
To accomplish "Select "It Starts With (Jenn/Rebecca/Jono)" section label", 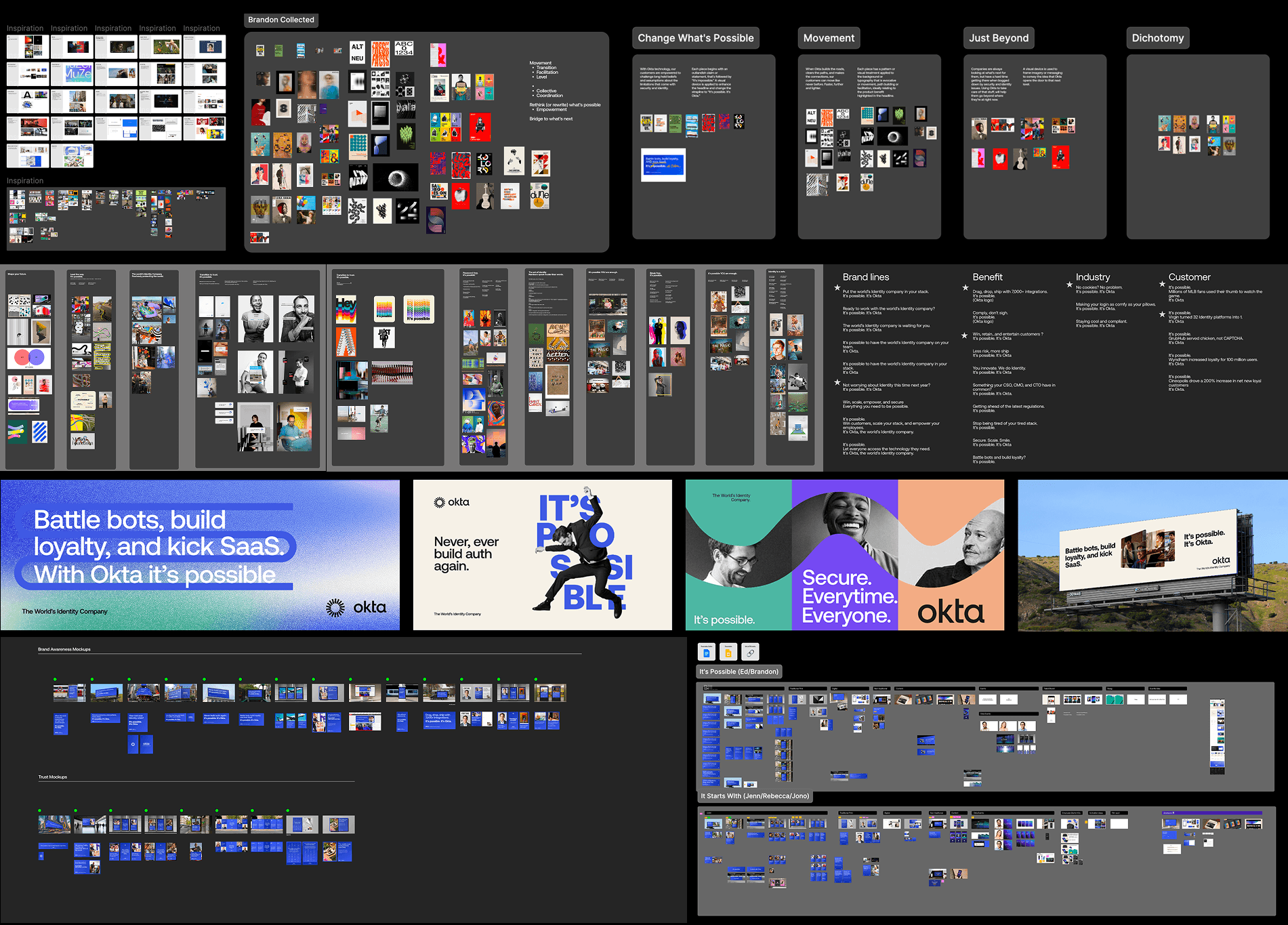I will point(755,796).
